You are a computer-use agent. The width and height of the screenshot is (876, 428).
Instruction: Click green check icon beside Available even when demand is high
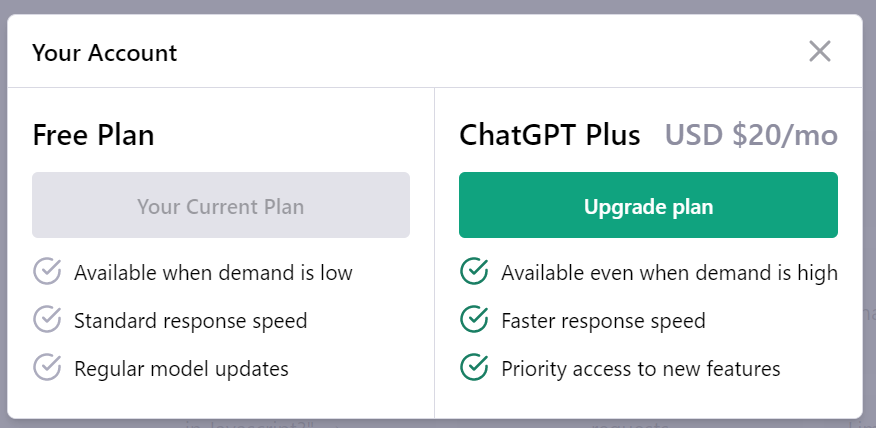(474, 272)
